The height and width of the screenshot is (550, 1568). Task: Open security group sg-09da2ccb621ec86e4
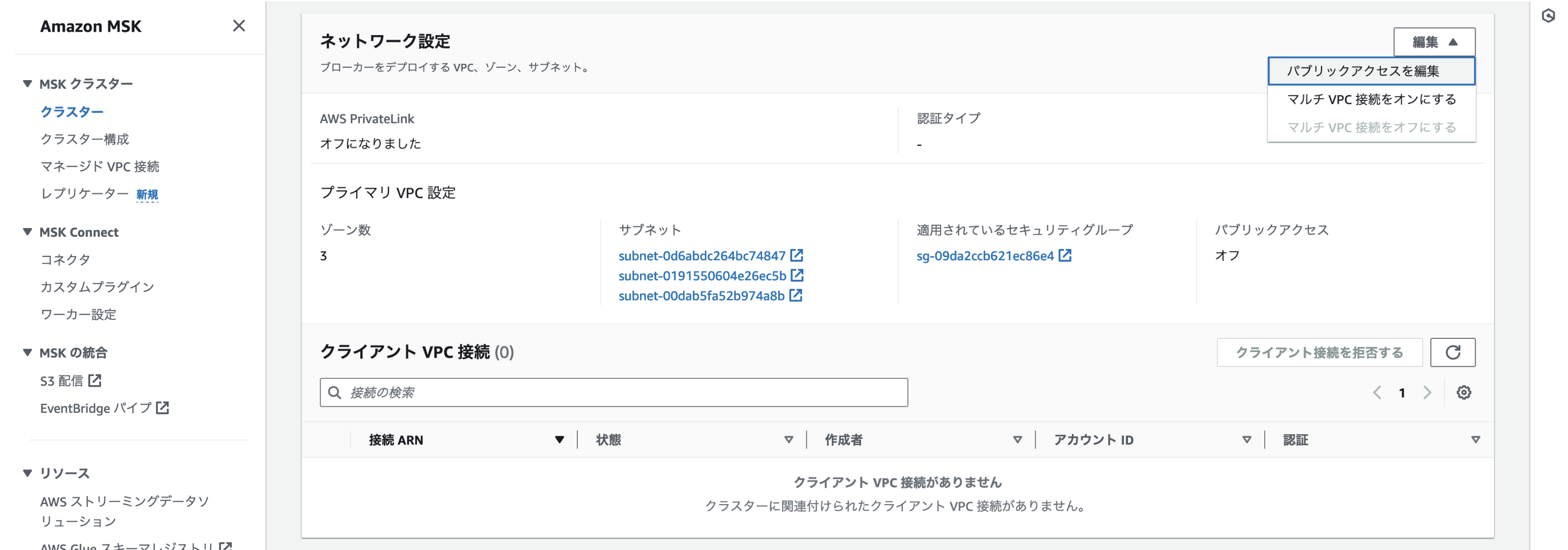[x=985, y=256]
